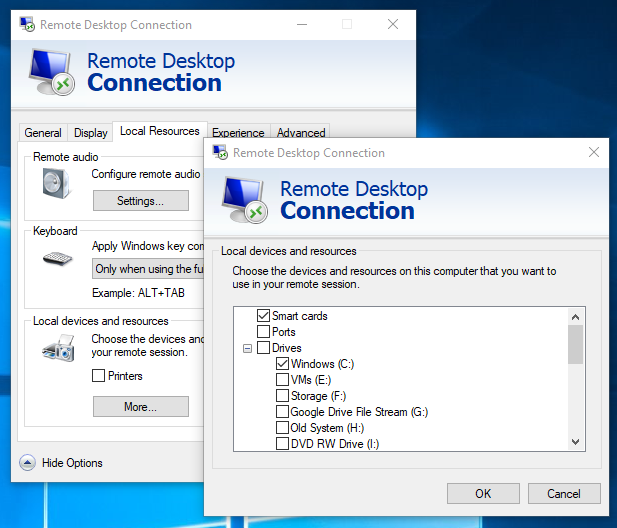Check the VMs (E:) drive
This screenshot has width=617, height=528.
[x=282, y=380]
